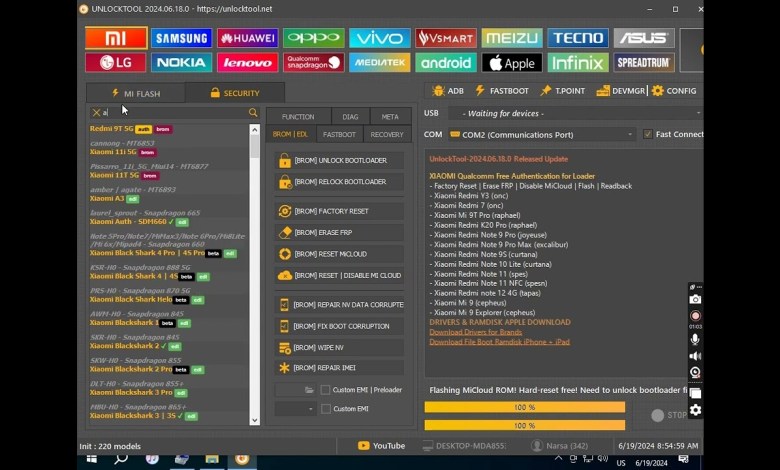780x470 pixels.
Task: Open the FASTBOOT sub-tab
Action: pos(339,134)
